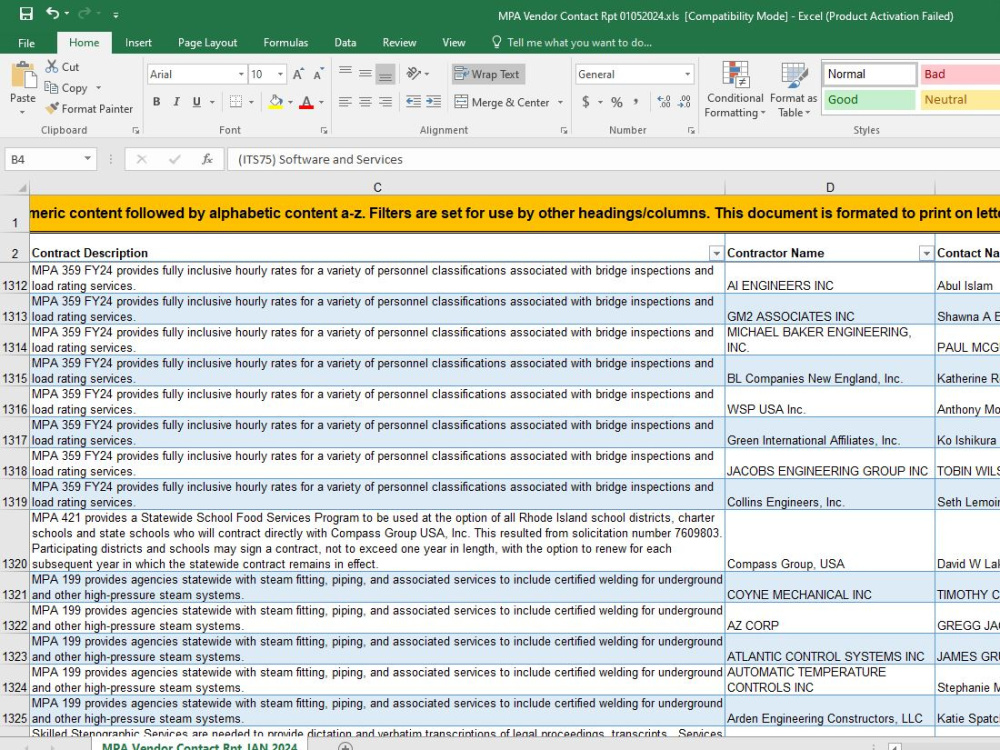Viewport: 1000px width, 750px height.
Task: Align text left
Action: [x=345, y=102]
